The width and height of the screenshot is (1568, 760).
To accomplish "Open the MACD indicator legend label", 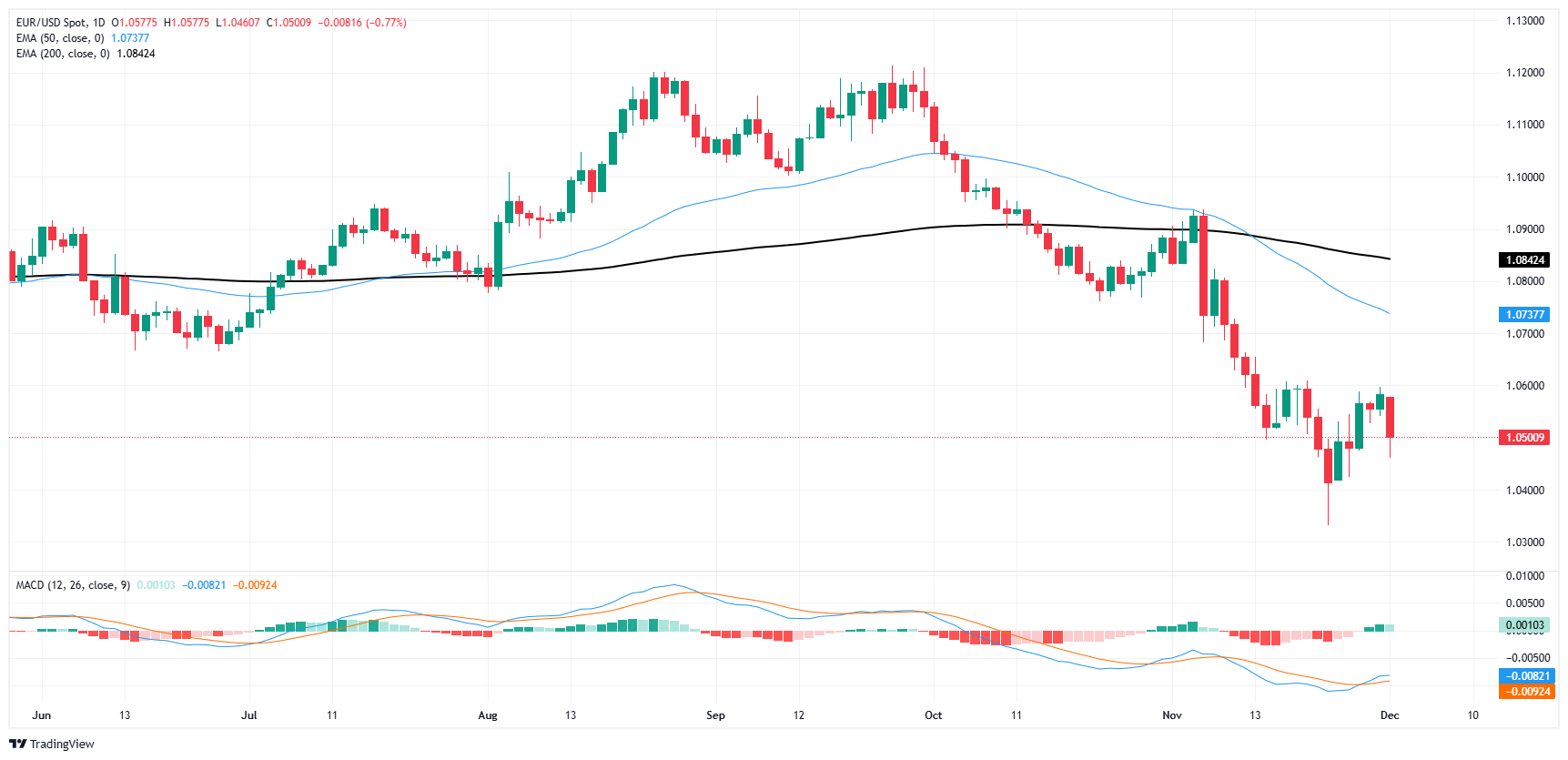I will (x=73, y=585).
